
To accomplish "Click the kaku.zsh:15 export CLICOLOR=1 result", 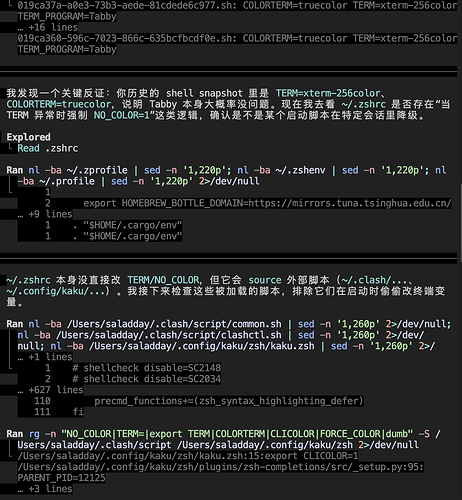I will tap(188, 456).
